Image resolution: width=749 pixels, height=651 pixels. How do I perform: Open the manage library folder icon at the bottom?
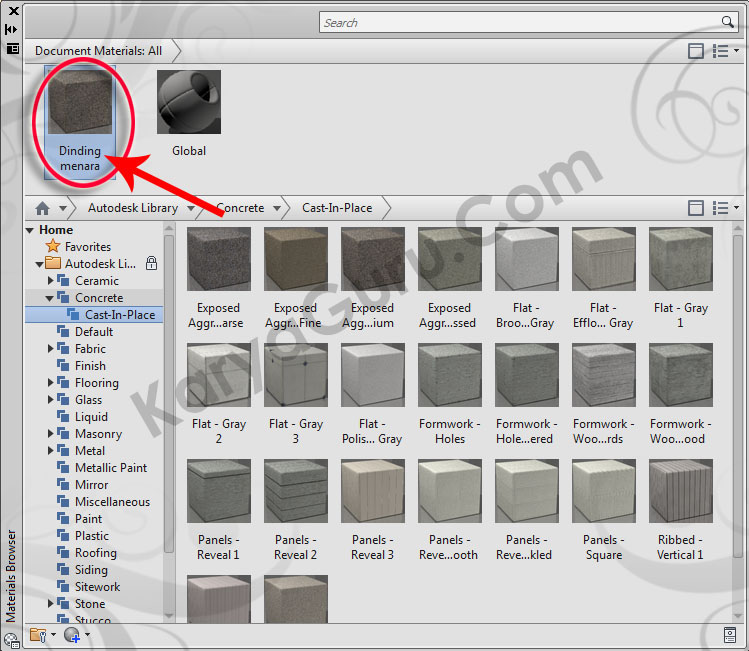click(x=39, y=635)
